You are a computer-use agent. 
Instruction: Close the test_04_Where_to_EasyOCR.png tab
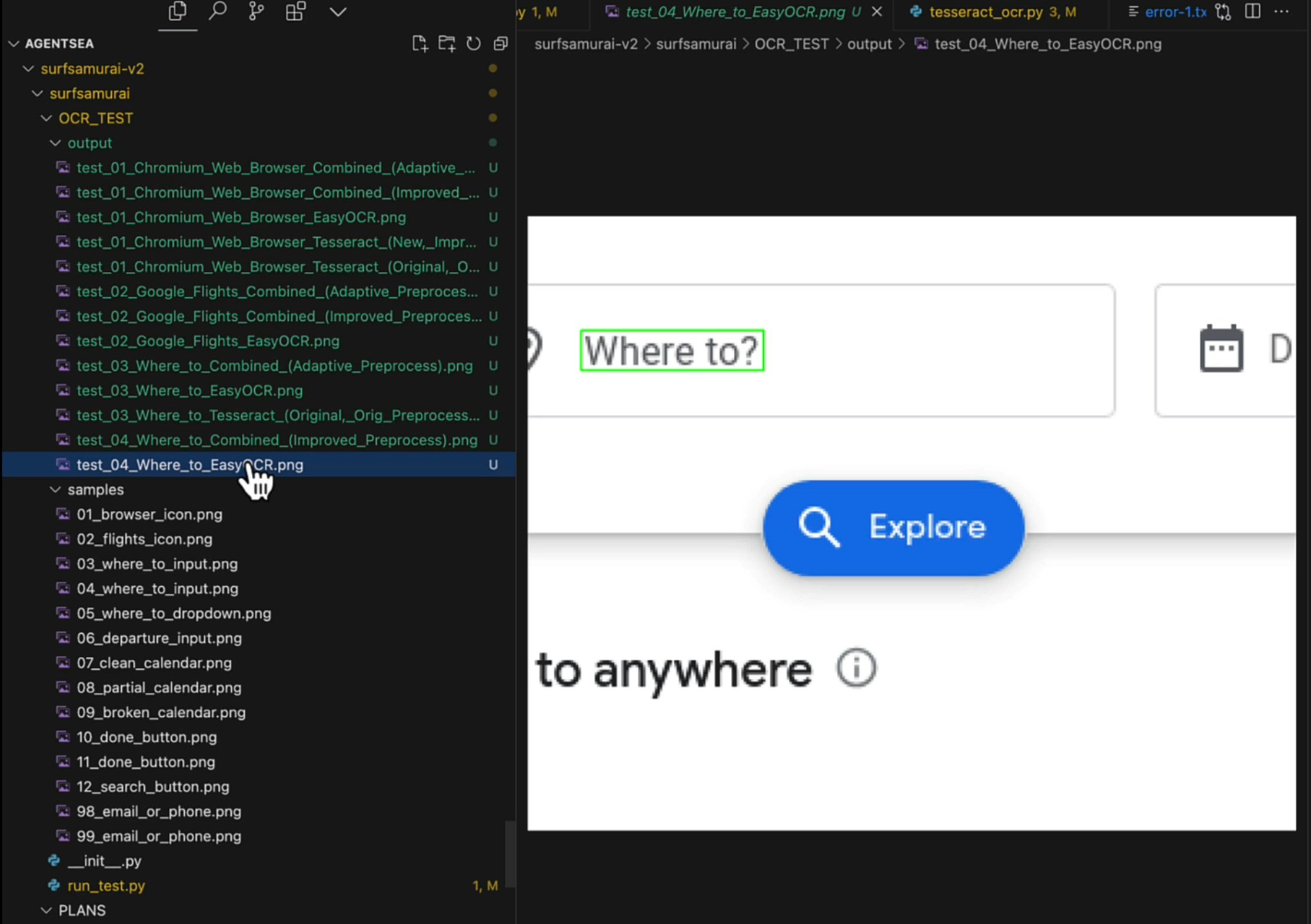click(x=877, y=12)
